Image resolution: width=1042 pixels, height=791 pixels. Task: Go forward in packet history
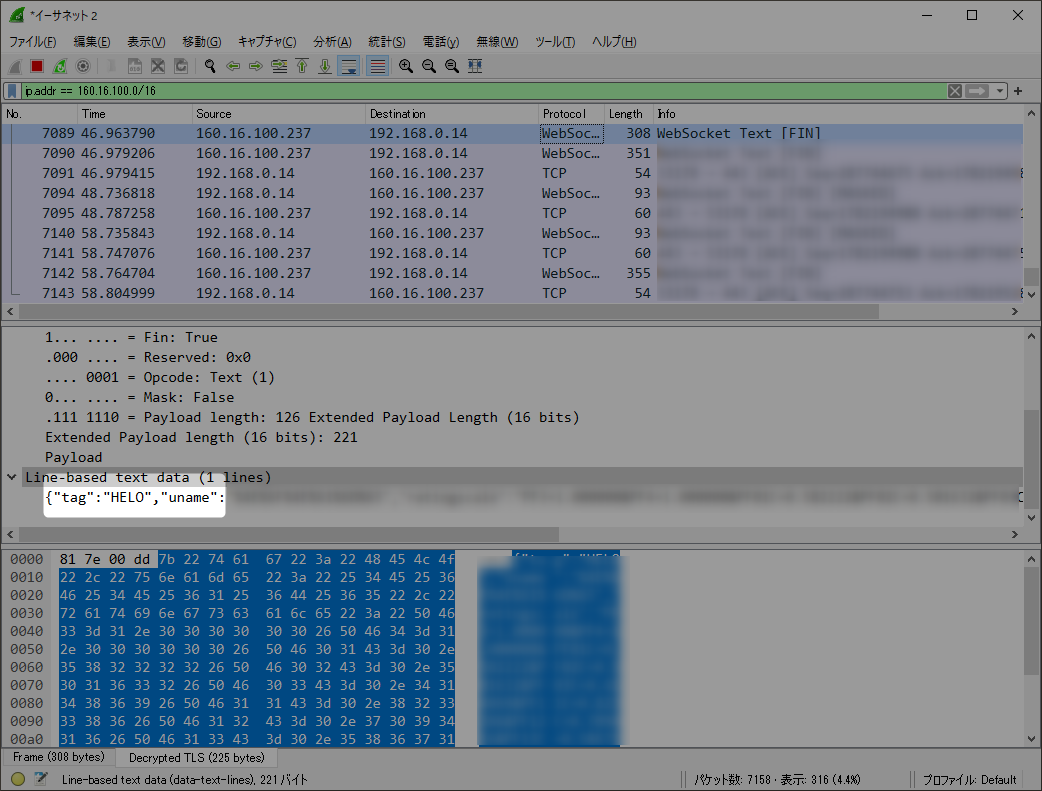pos(256,66)
